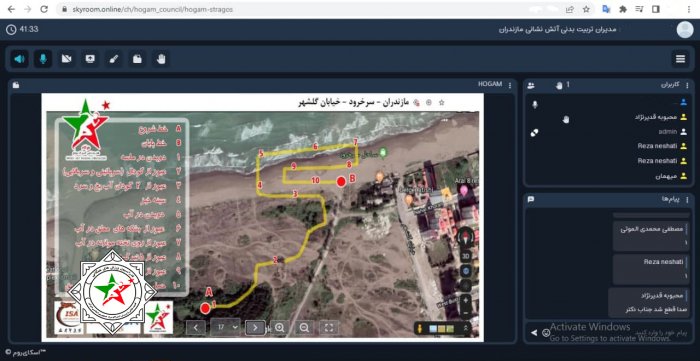Mute the room speaker audio
This screenshot has width=700, height=361.
click(19, 59)
